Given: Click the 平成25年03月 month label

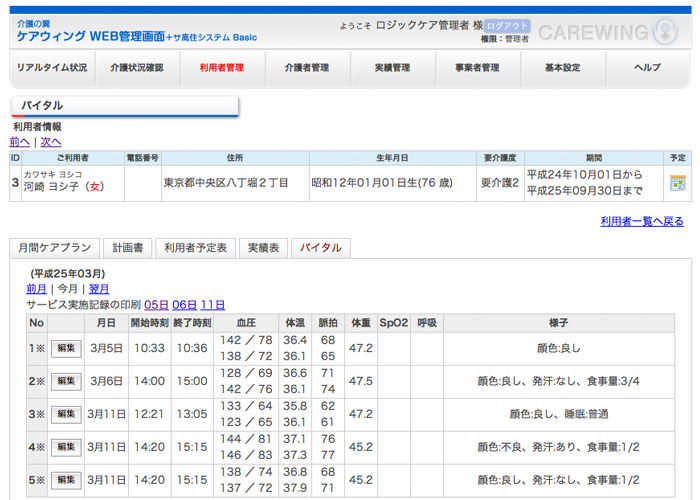Looking at the screenshot, I should (68, 274).
